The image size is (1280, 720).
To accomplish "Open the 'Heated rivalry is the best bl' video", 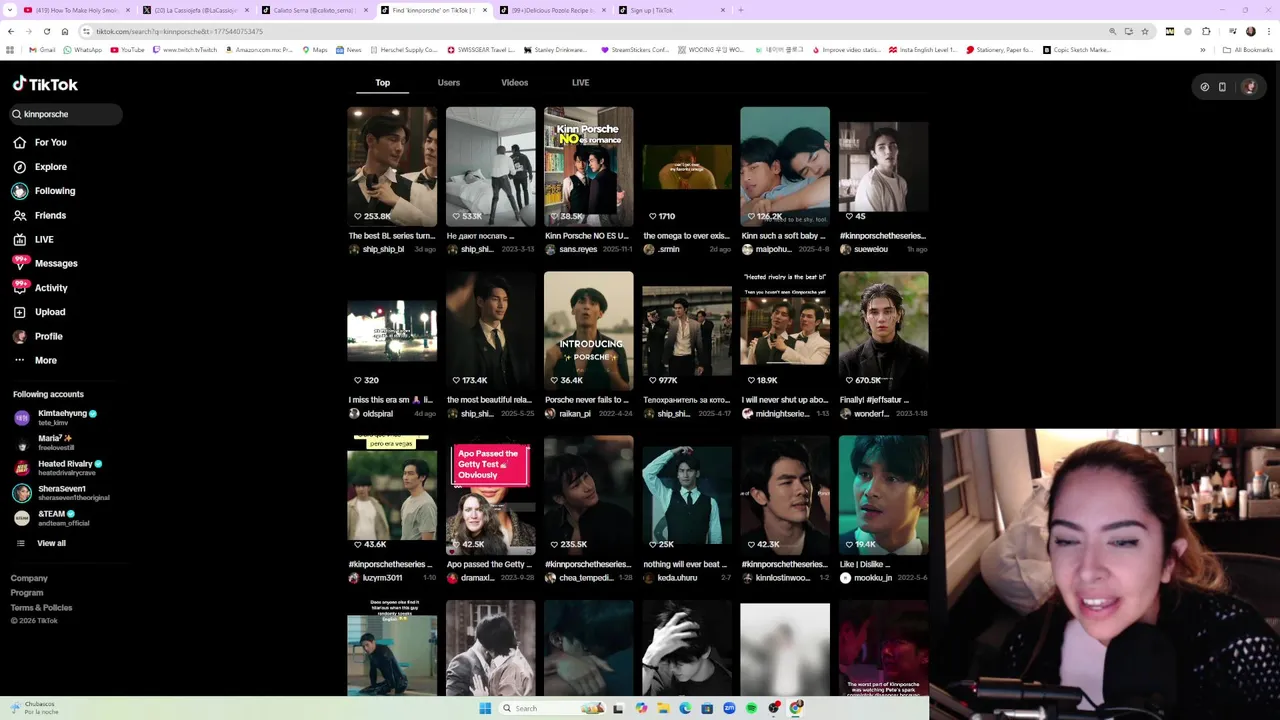I will (x=785, y=330).
